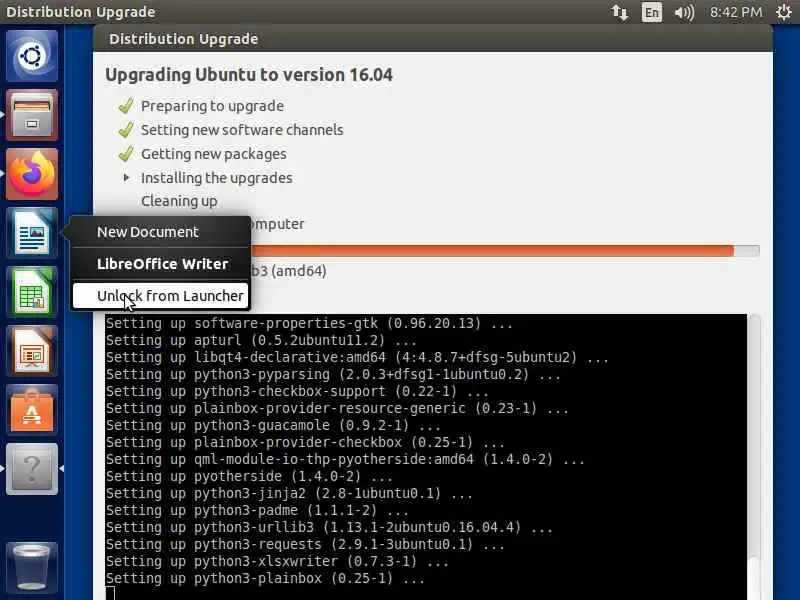Click terminal line Setting up python3-checkbox-support

(297, 391)
